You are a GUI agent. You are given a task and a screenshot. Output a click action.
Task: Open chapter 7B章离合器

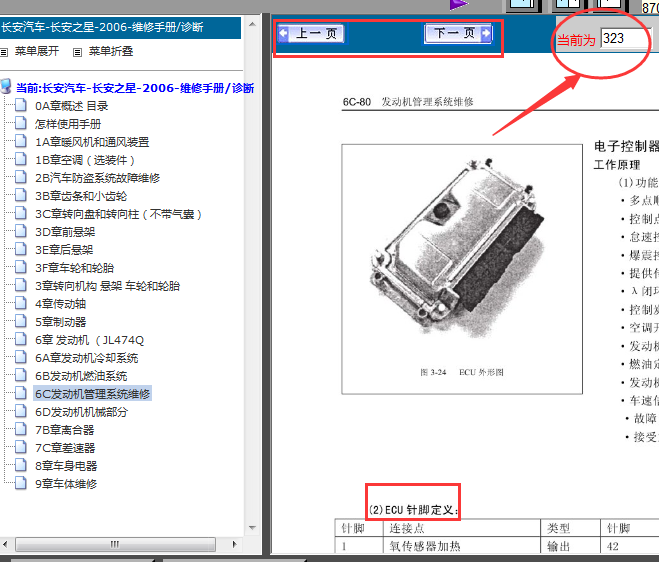click(x=65, y=430)
